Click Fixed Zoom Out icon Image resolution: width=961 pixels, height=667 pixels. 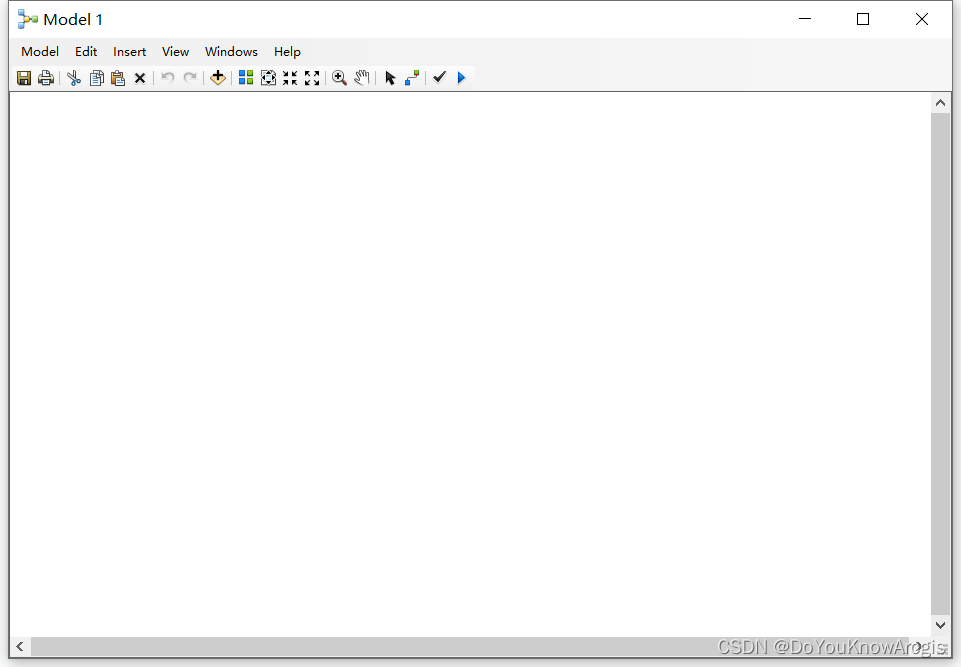(312, 78)
